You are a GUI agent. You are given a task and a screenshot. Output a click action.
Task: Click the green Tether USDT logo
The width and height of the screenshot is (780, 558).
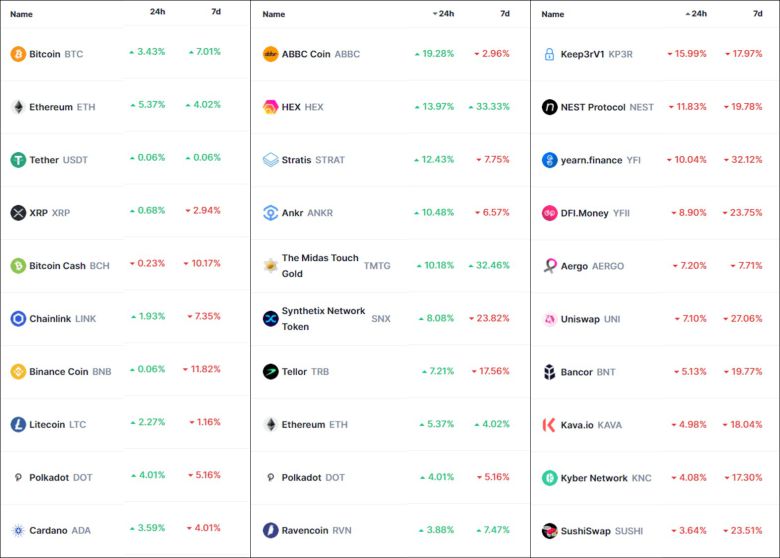pyautogui.click(x=18, y=160)
